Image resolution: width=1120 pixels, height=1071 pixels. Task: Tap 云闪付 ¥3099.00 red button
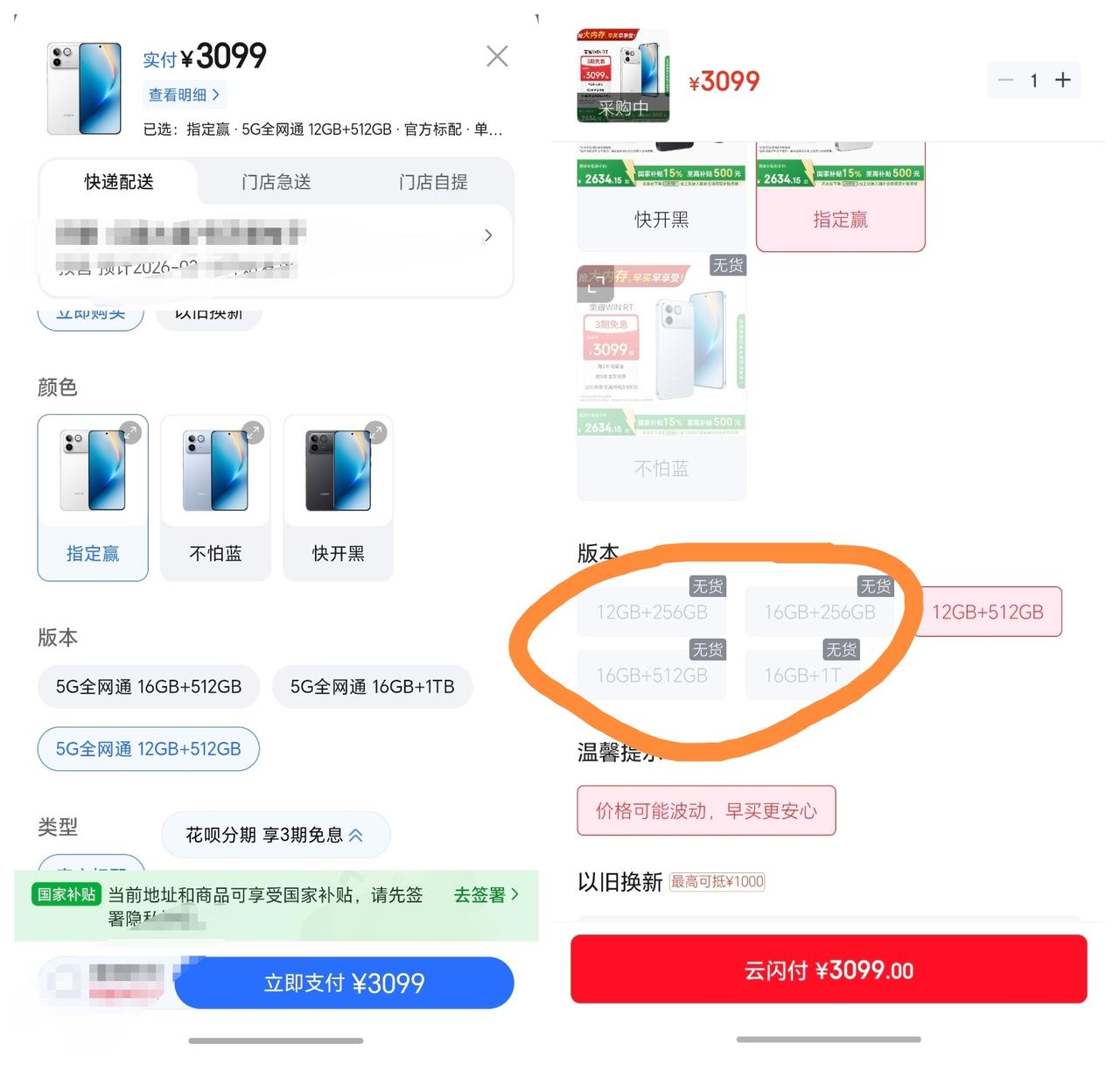(x=829, y=969)
